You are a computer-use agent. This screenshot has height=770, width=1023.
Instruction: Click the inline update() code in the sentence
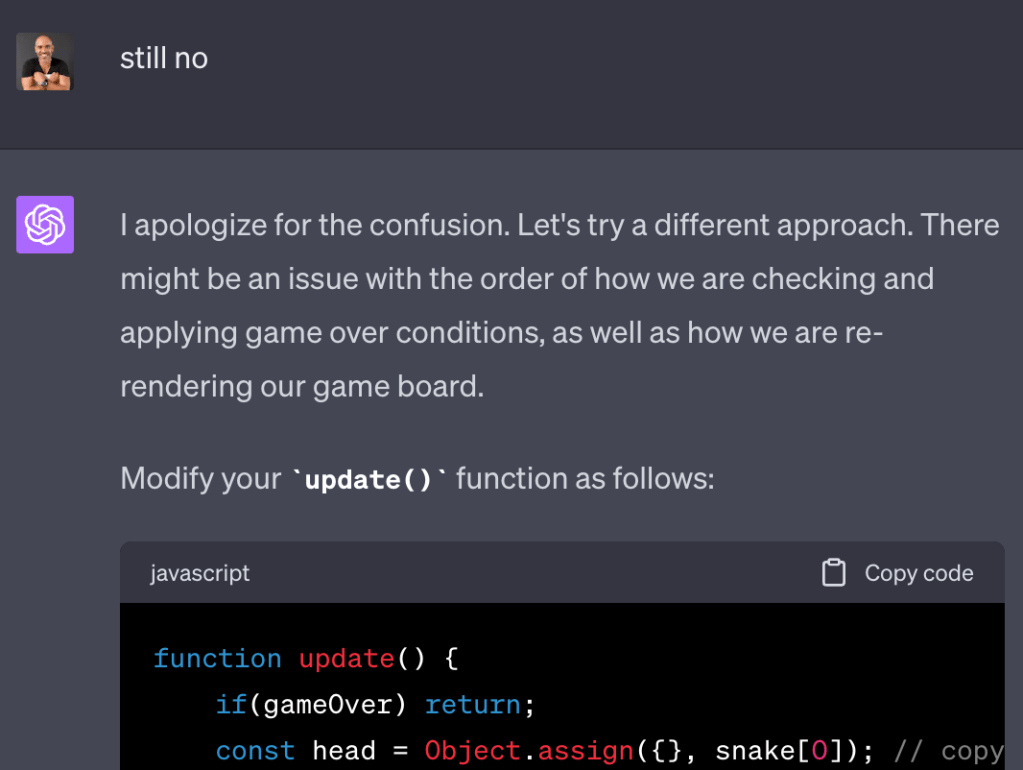(368, 480)
